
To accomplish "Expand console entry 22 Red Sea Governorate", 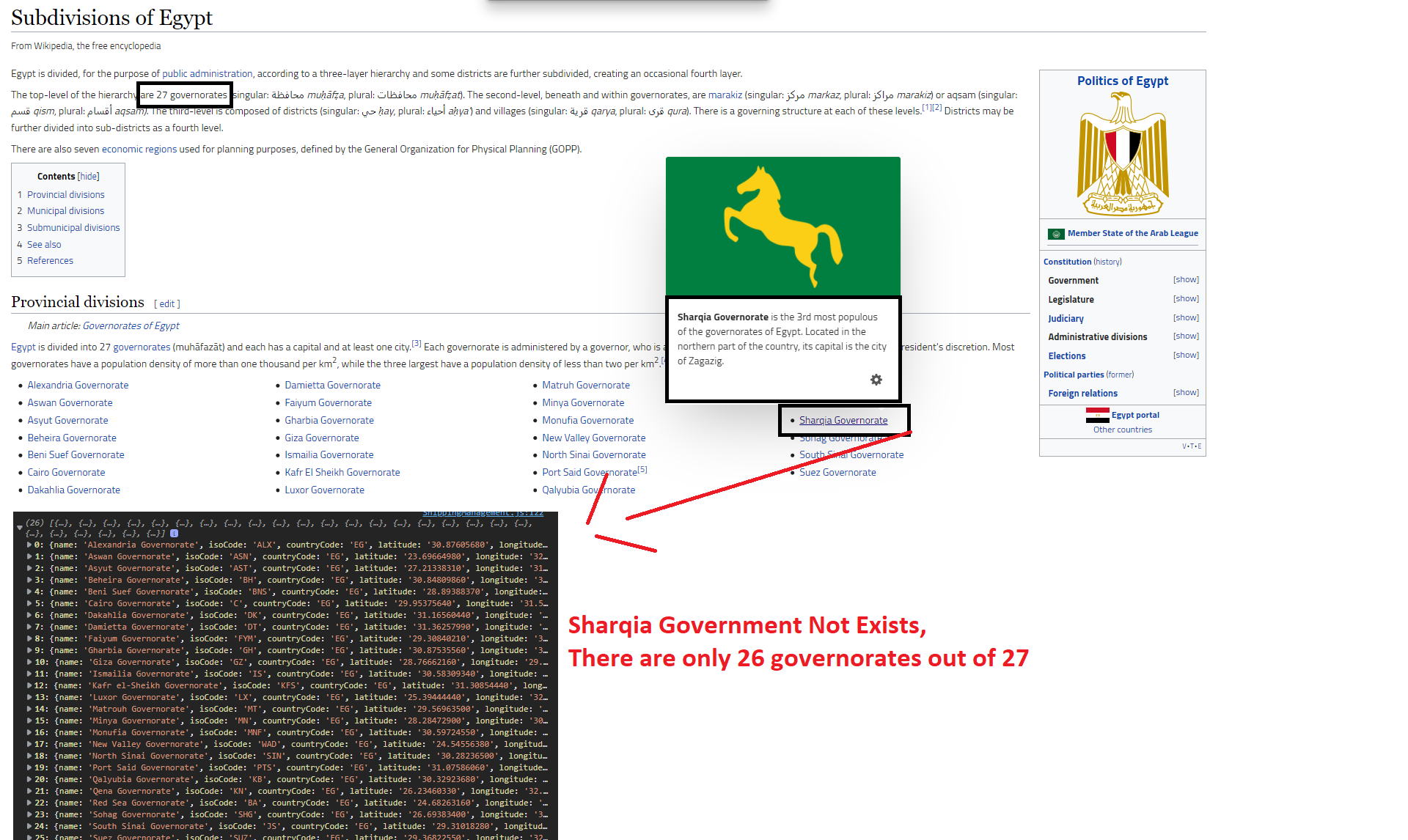I will coord(29,803).
